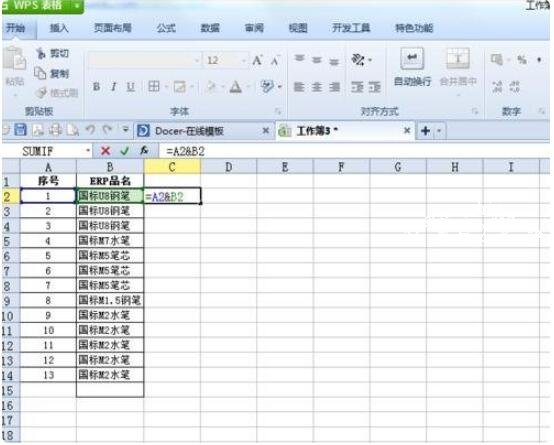The height and width of the screenshot is (445, 554).
Task: Click the decrease font size icon
Action: click(x=275, y=61)
